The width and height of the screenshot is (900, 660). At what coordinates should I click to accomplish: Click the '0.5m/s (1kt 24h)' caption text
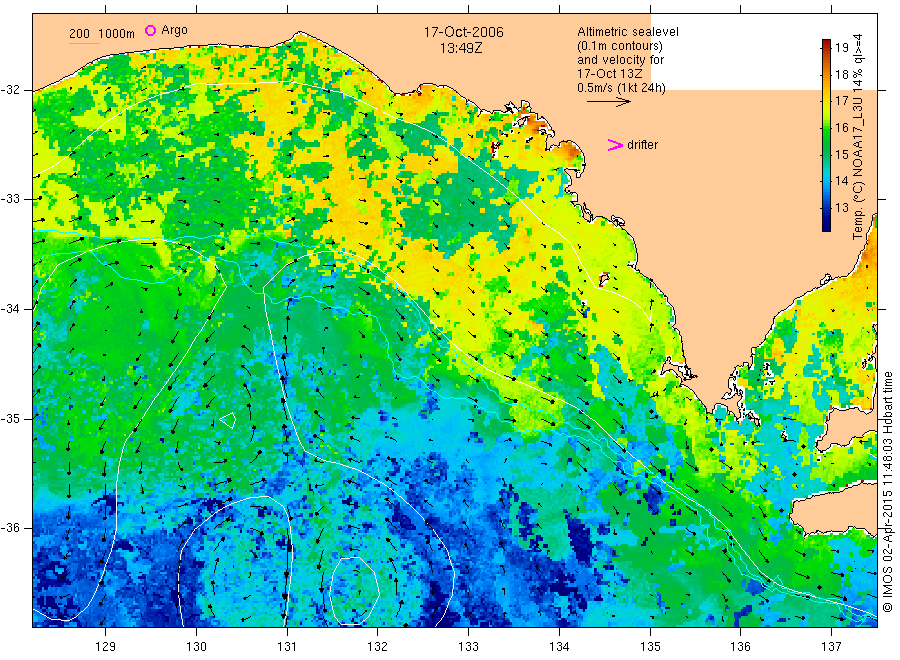coord(621,88)
